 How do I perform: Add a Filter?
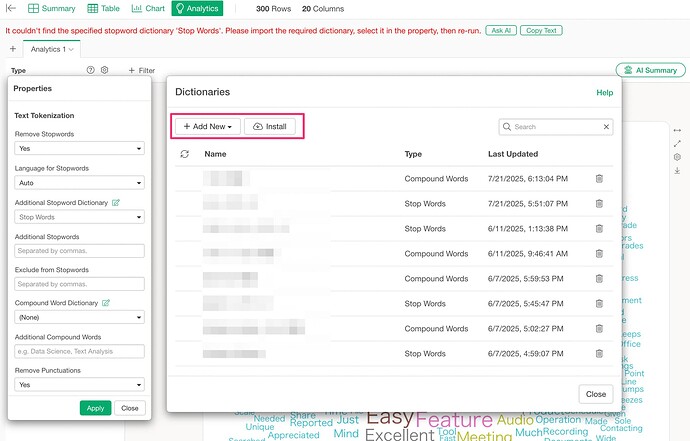coord(142,70)
